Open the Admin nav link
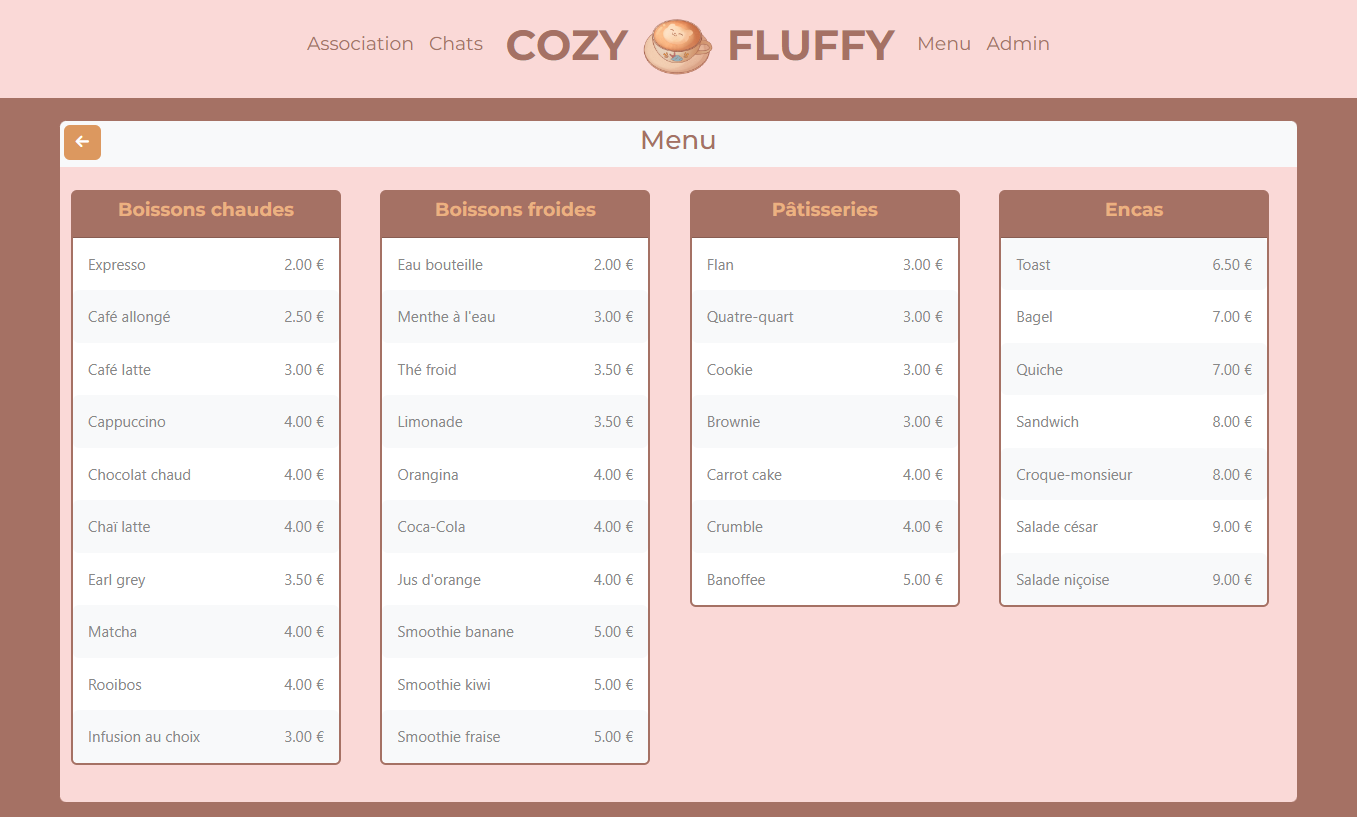1357x817 pixels. tap(1018, 44)
